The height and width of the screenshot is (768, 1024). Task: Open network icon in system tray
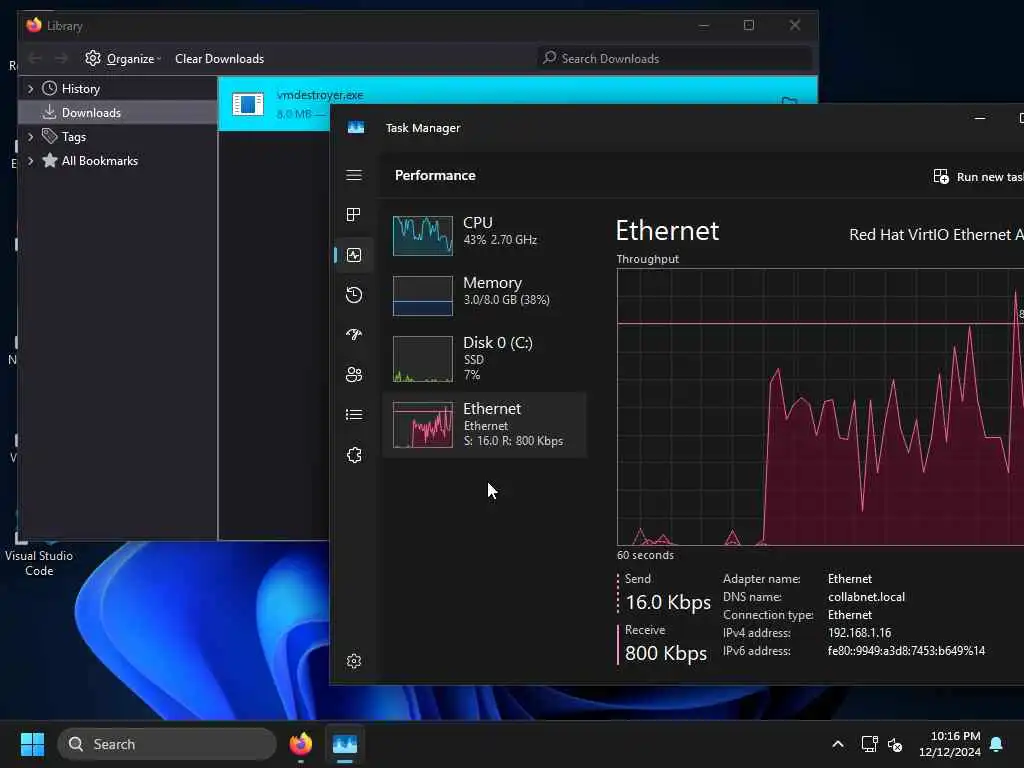(x=869, y=744)
